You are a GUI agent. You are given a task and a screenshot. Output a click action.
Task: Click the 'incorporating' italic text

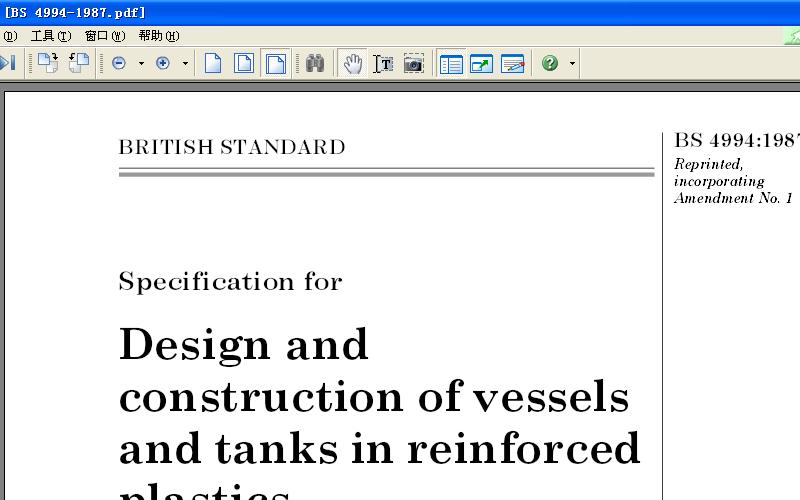coord(719,182)
